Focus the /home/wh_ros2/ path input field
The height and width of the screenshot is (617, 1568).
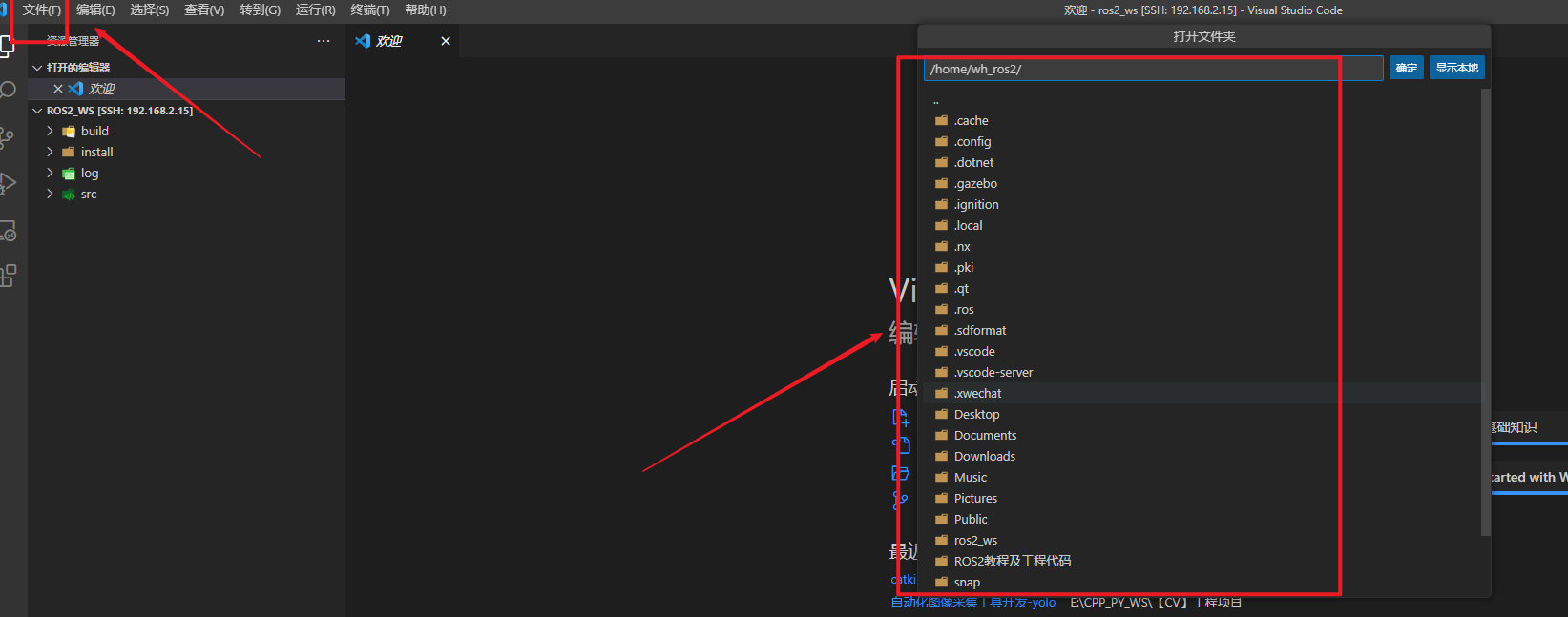(1154, 69)
